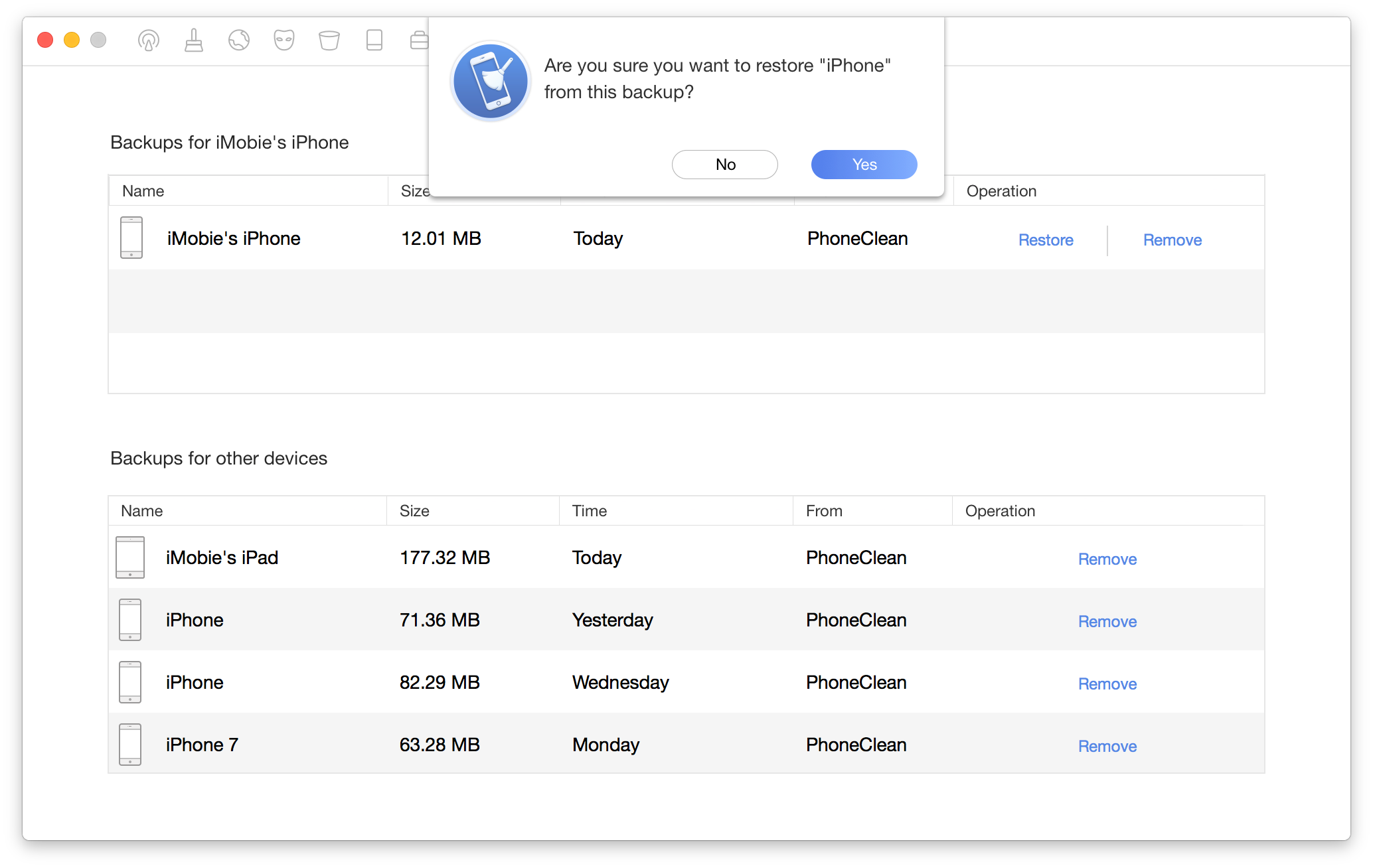The height and width of the screenshot is (868, 1373).
Task: Select the "iMobie's iPhone" name text
Action: (234, 238)
